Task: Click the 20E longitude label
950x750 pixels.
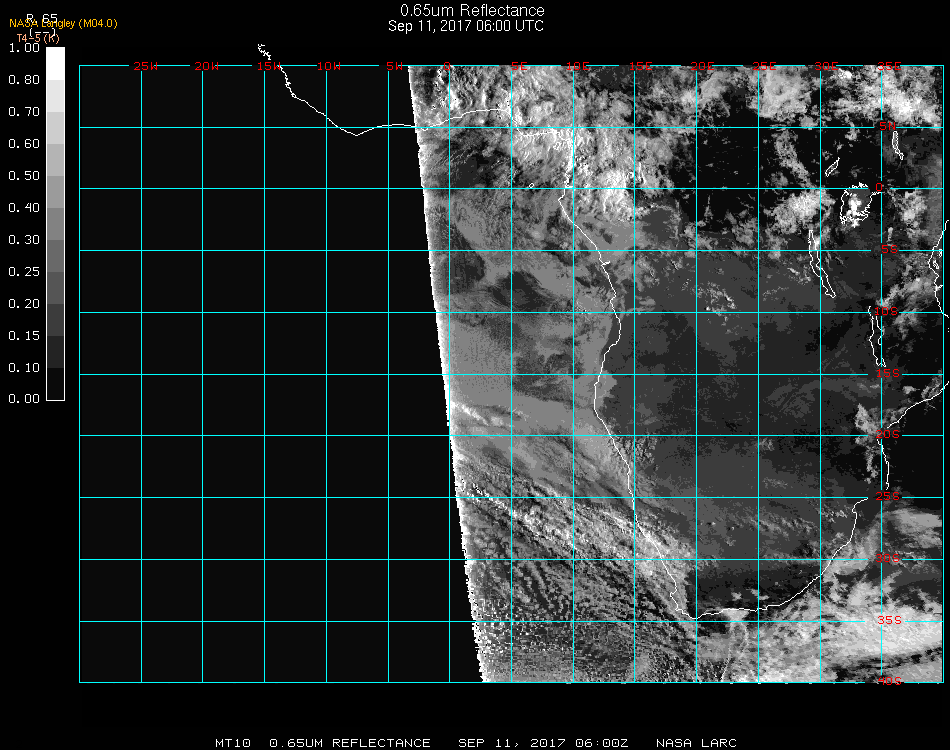Action: (702, 66)
